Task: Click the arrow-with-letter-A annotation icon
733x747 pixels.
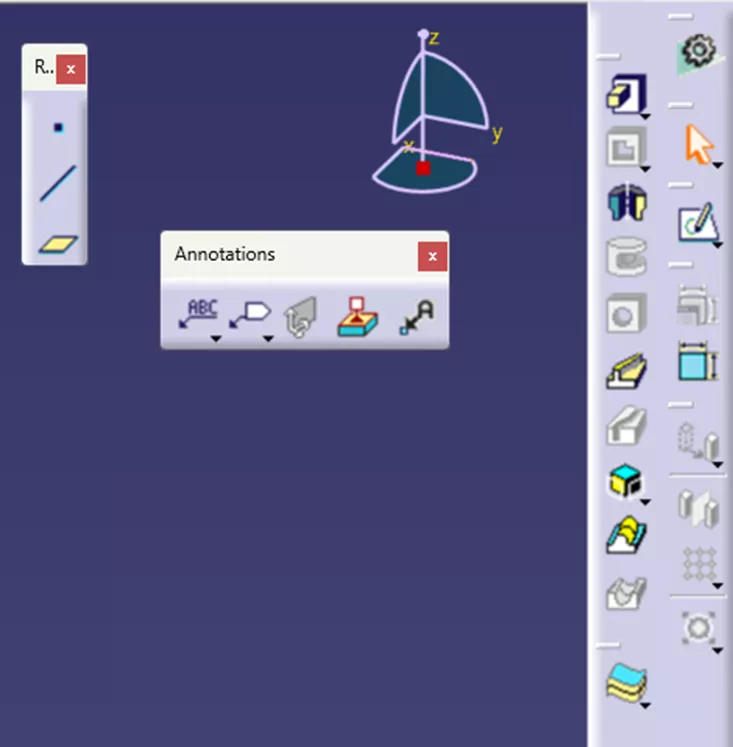Action: 416,317
